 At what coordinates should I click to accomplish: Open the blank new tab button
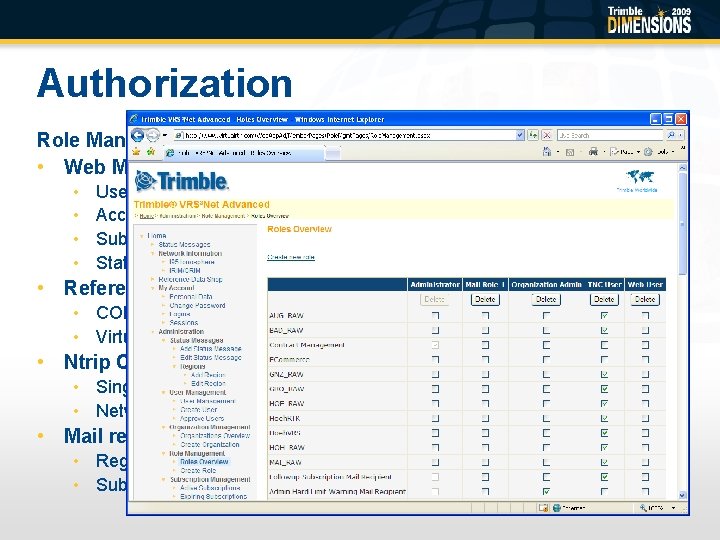pyautogui.click(x=333, y=153)
